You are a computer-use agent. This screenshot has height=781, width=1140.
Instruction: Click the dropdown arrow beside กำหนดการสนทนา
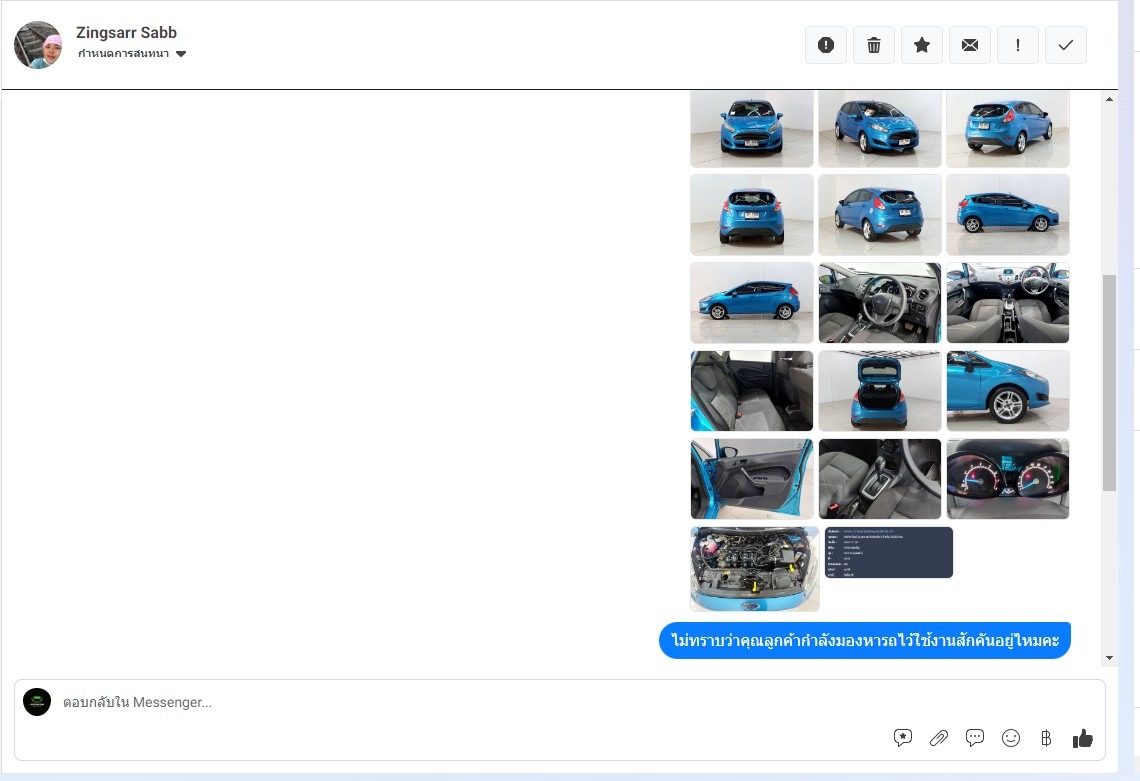tap(181, 54)
